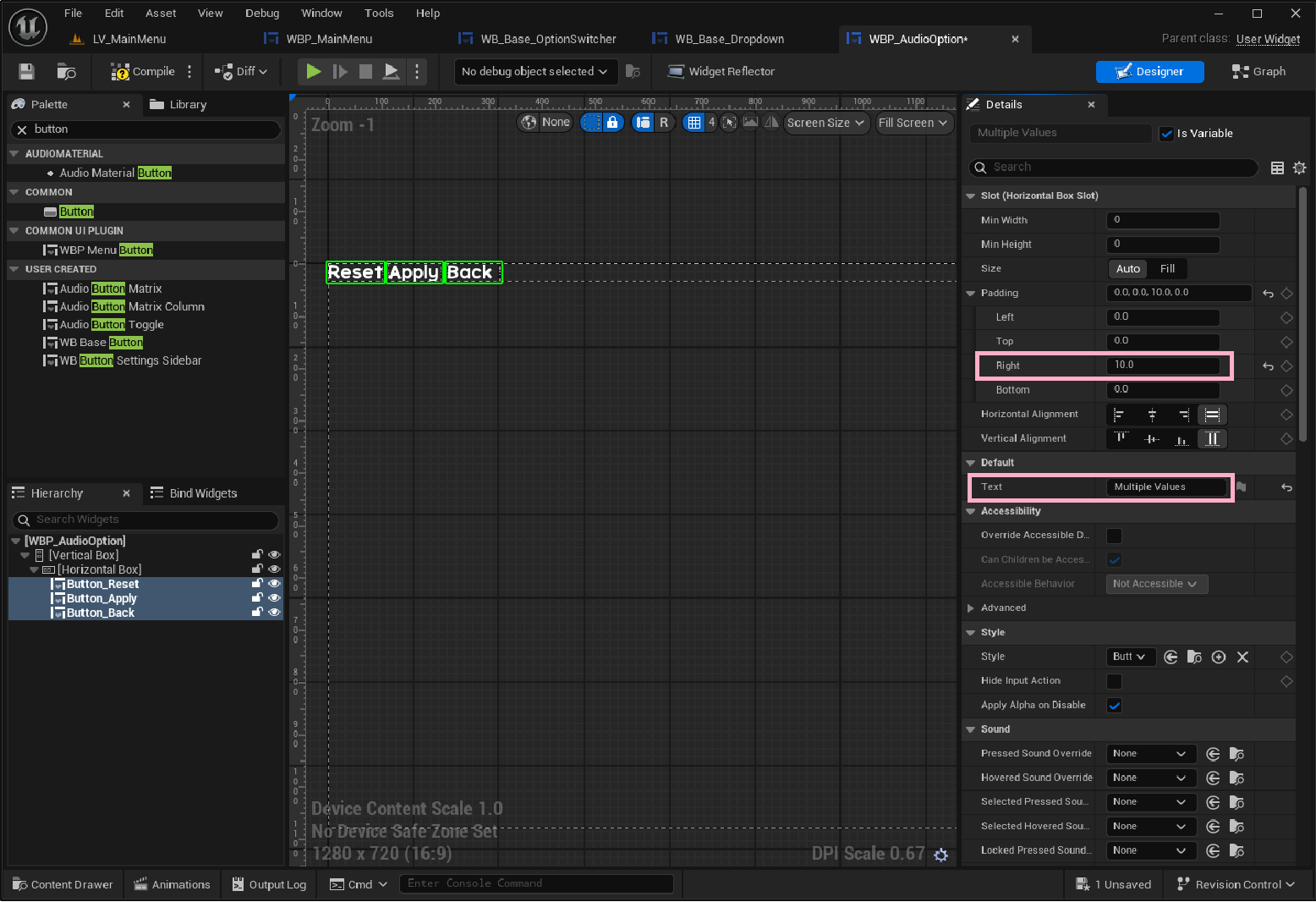Image resolution: width=1316 pixels, height=902 pixels.
Task: Switch to Graph mode
Action: (1258, 72)
